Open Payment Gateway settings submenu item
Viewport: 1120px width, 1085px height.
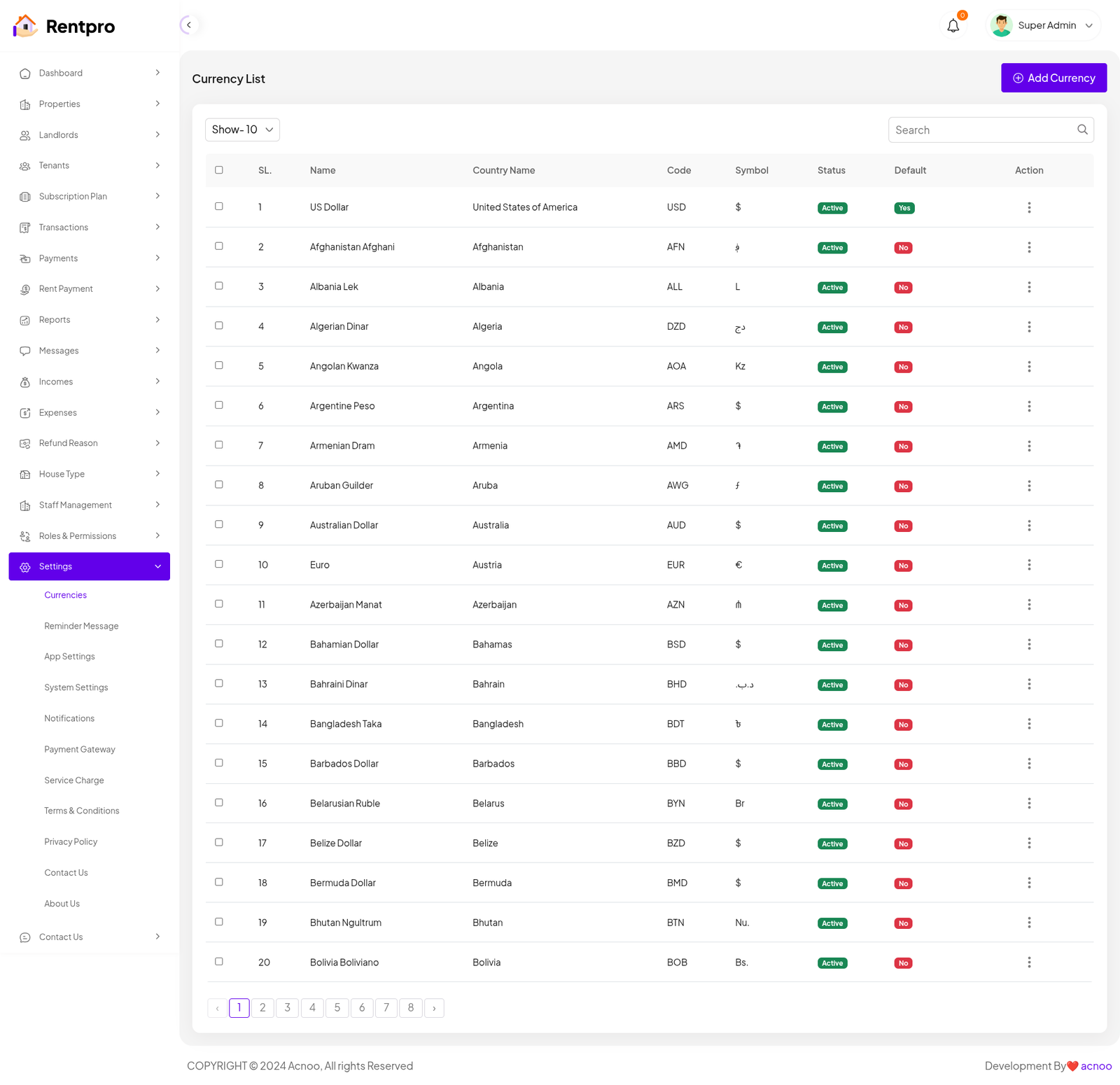(x=80, y=749)
